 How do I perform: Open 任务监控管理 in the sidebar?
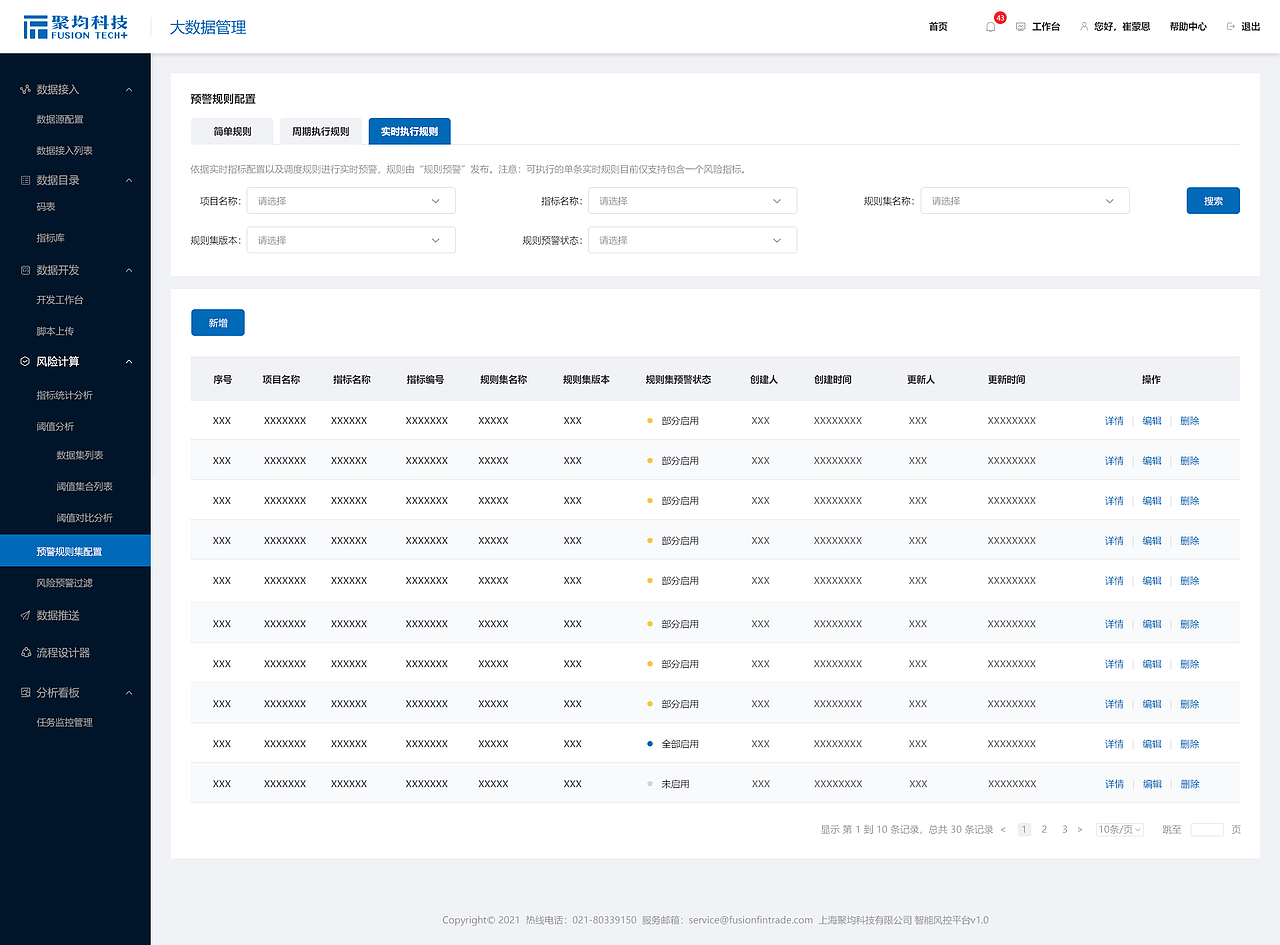point(65,722)
